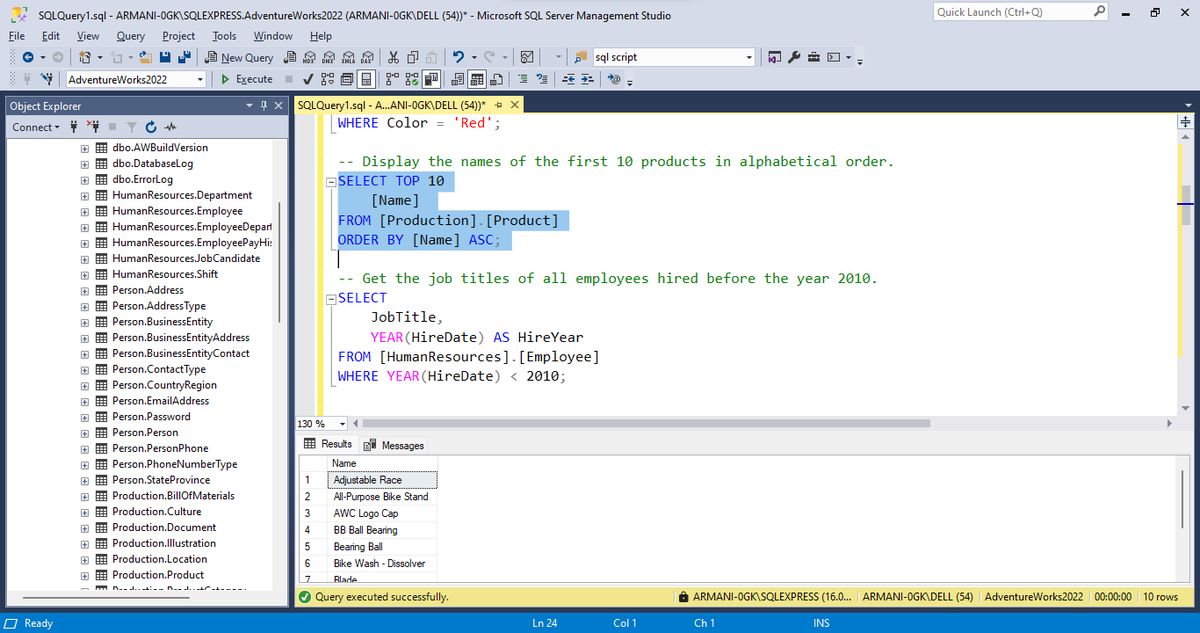Click the Uncomment Selected Lines icon

pyautogui.click(x=542, y=79)
